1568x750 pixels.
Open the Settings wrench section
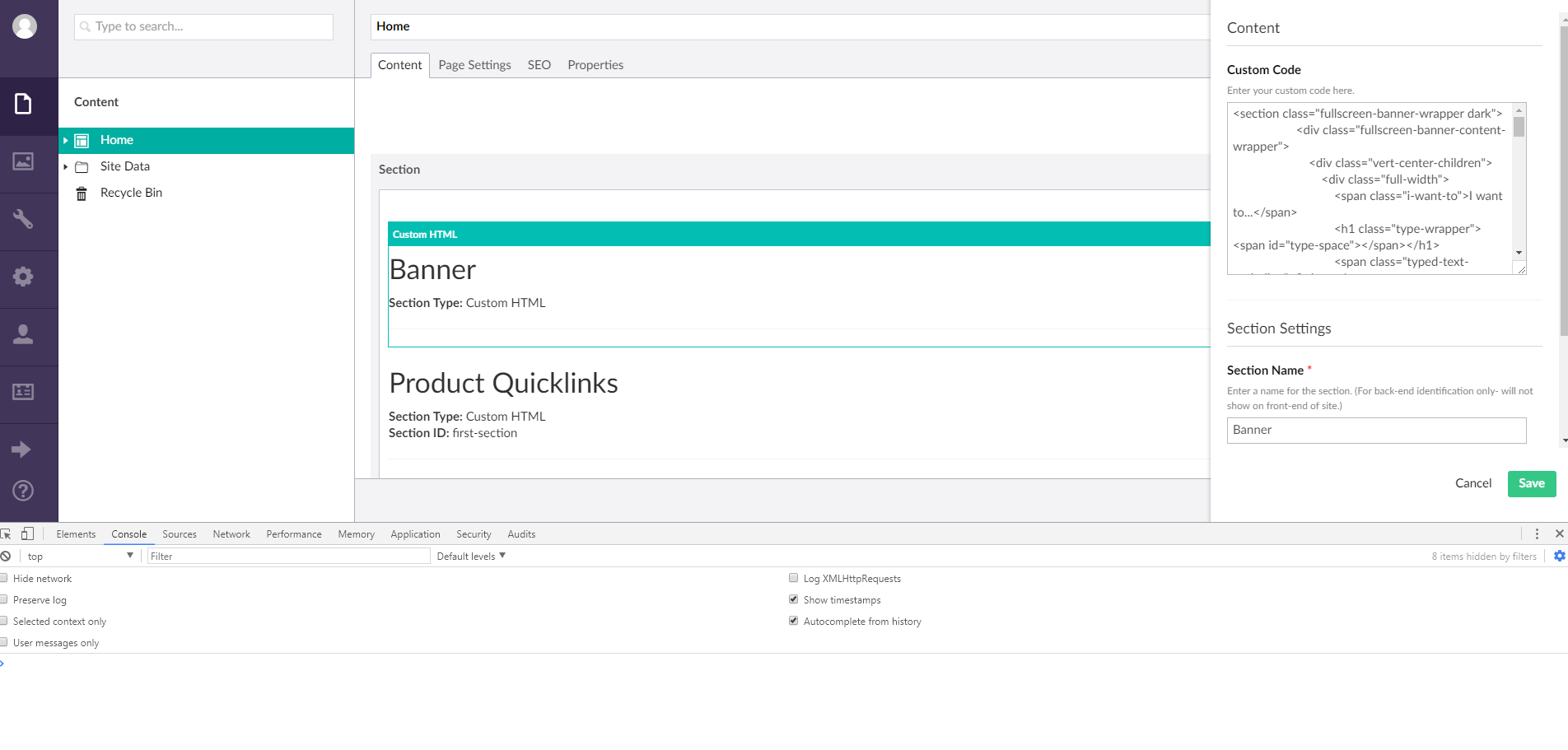pos(23,219)
